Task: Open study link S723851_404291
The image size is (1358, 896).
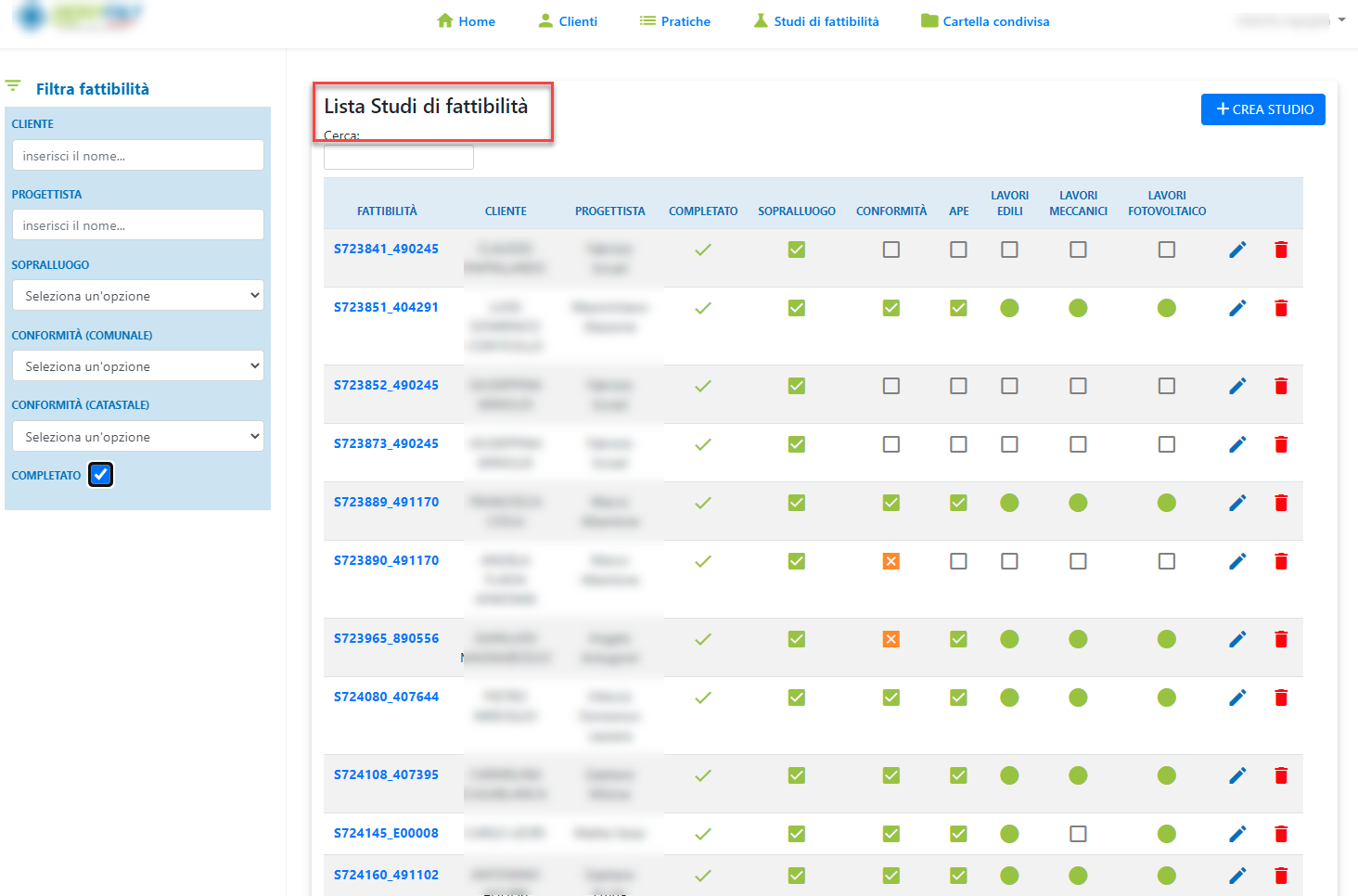Action: [386, 307]
